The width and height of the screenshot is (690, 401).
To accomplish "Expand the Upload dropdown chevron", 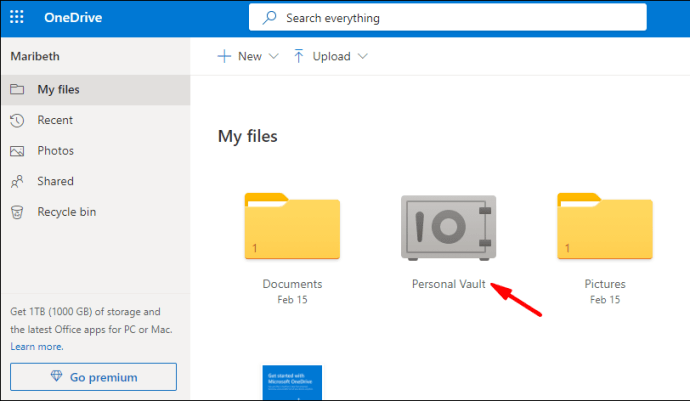I will coord(362,57).
